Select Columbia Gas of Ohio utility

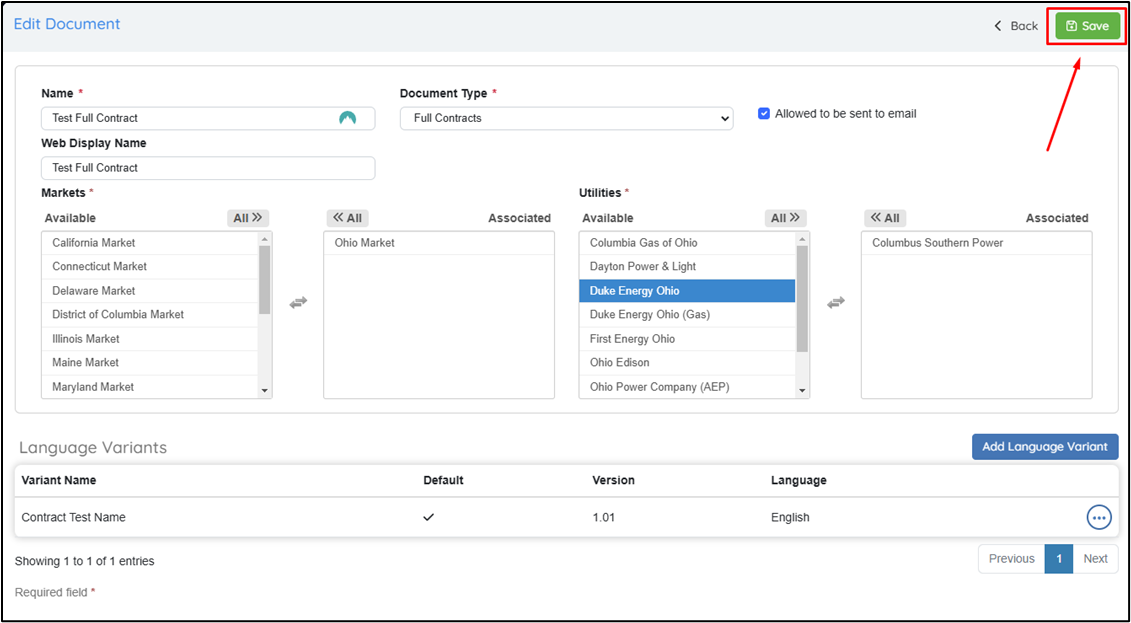(x=687, y=243)
